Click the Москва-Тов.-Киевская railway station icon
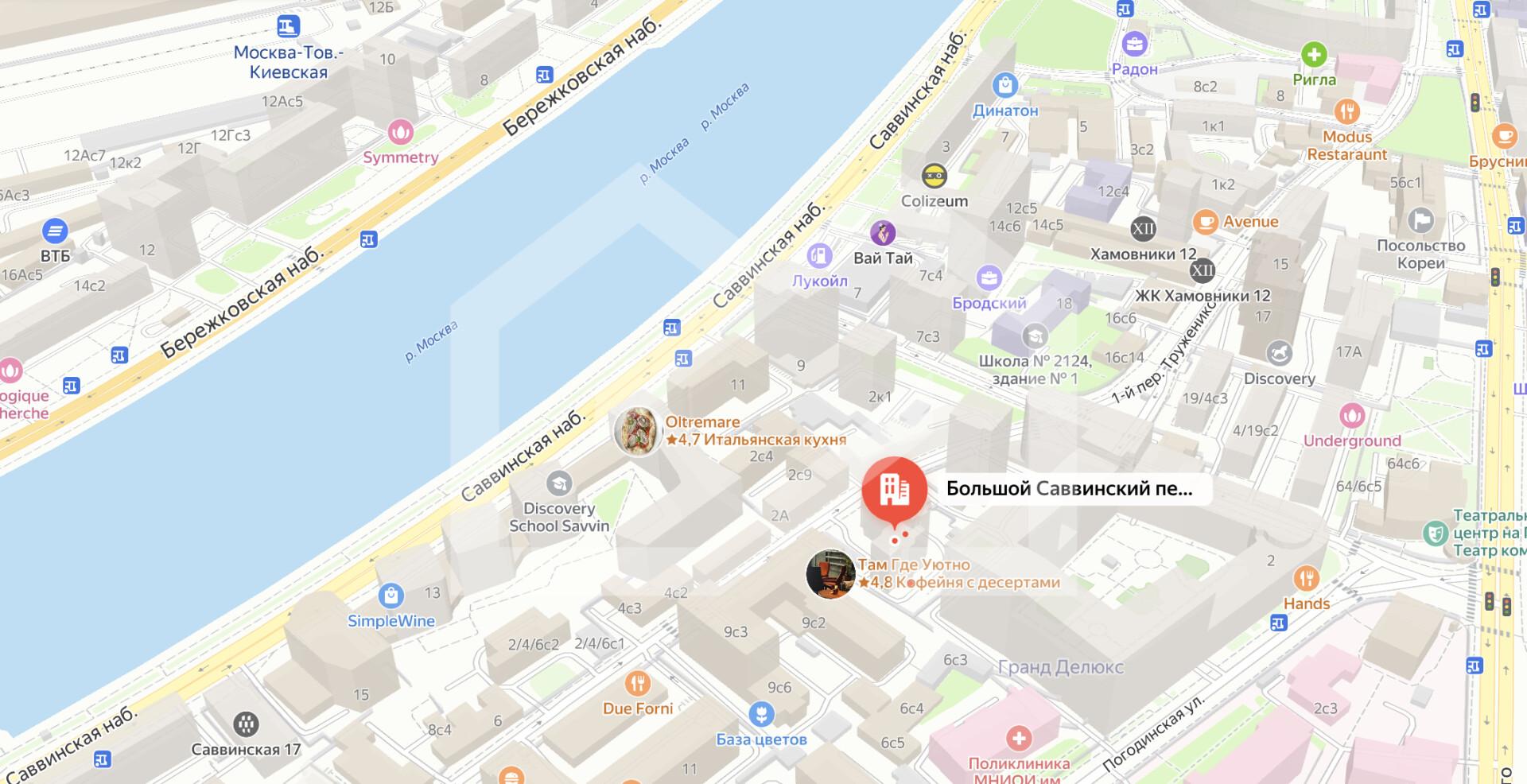Image resolution: width=1527 pixels, height=784 pixels. (288, 26)
